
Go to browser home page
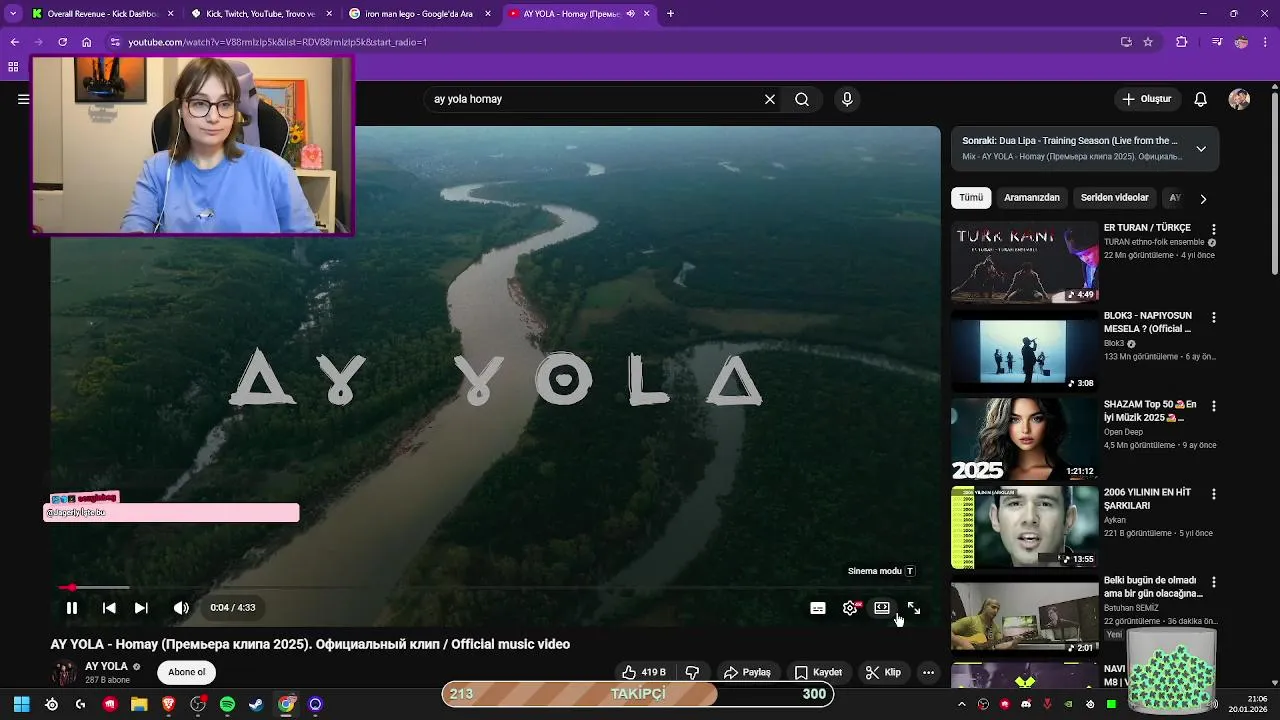click(87, 42)
